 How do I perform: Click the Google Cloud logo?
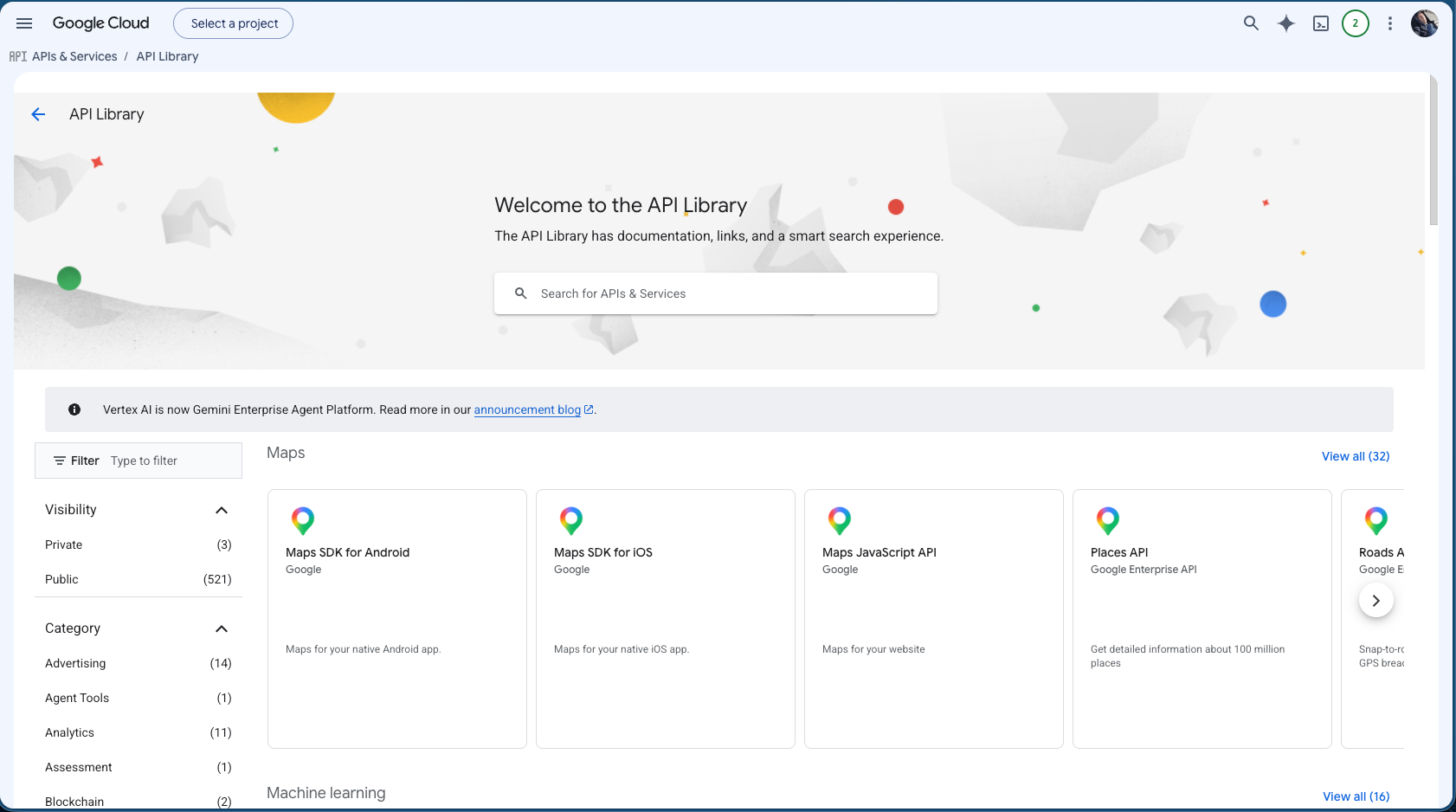coord(100,23)
